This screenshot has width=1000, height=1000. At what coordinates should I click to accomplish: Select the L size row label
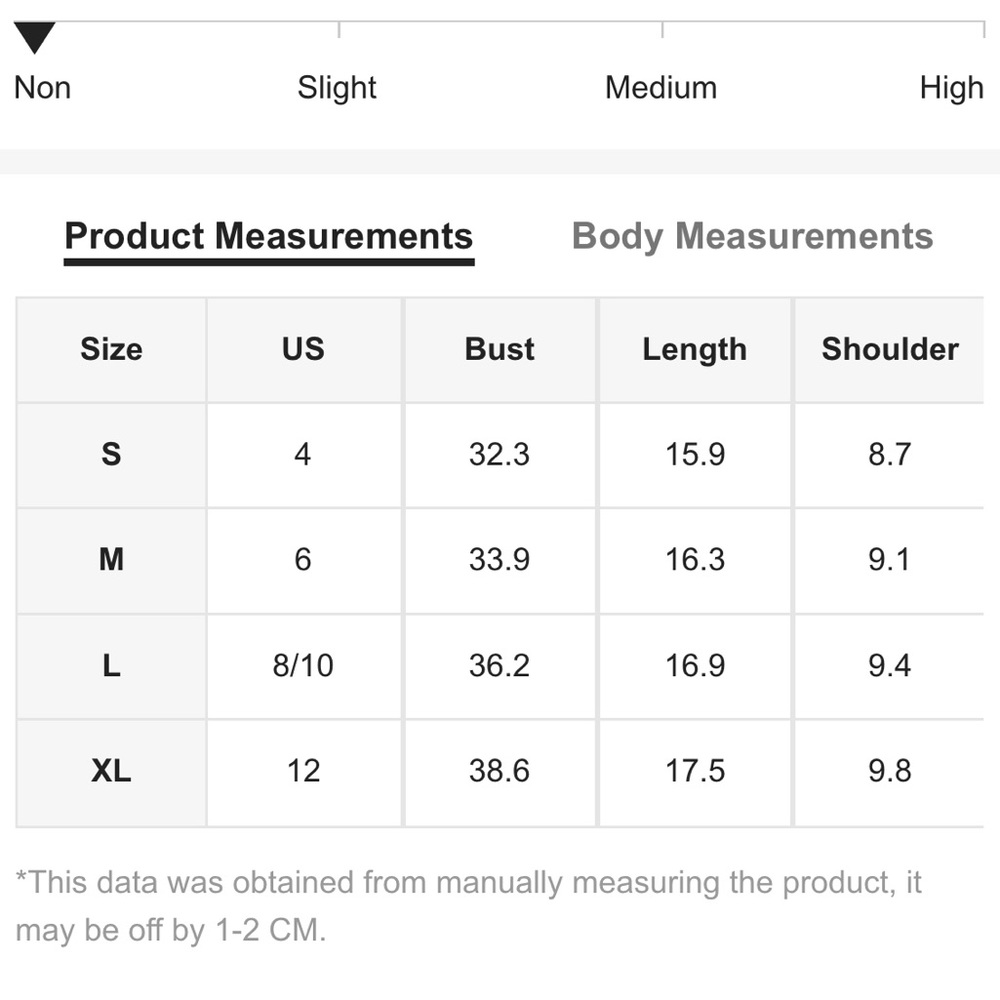111,666
